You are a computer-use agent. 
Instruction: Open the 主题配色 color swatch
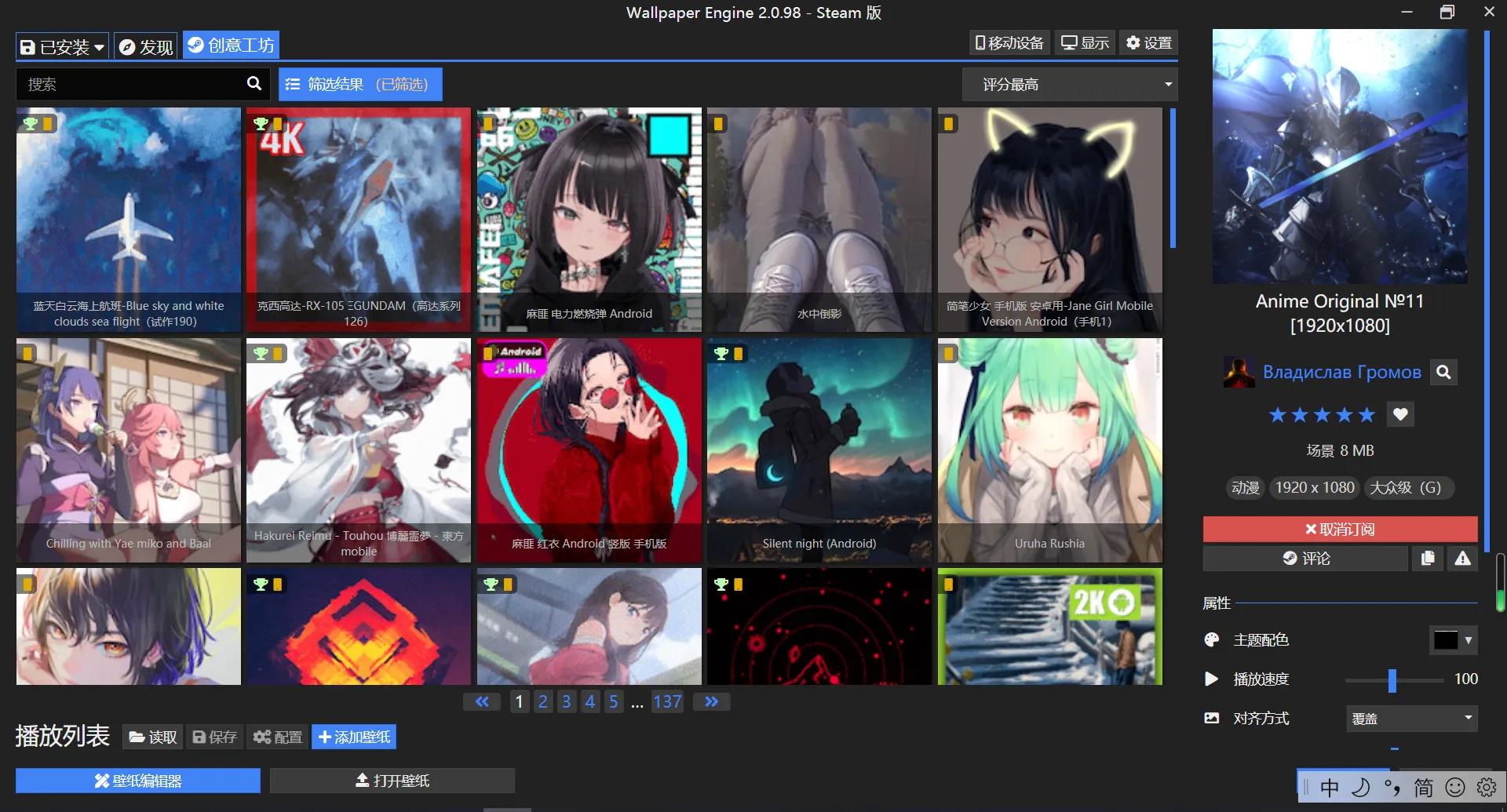1445,640
